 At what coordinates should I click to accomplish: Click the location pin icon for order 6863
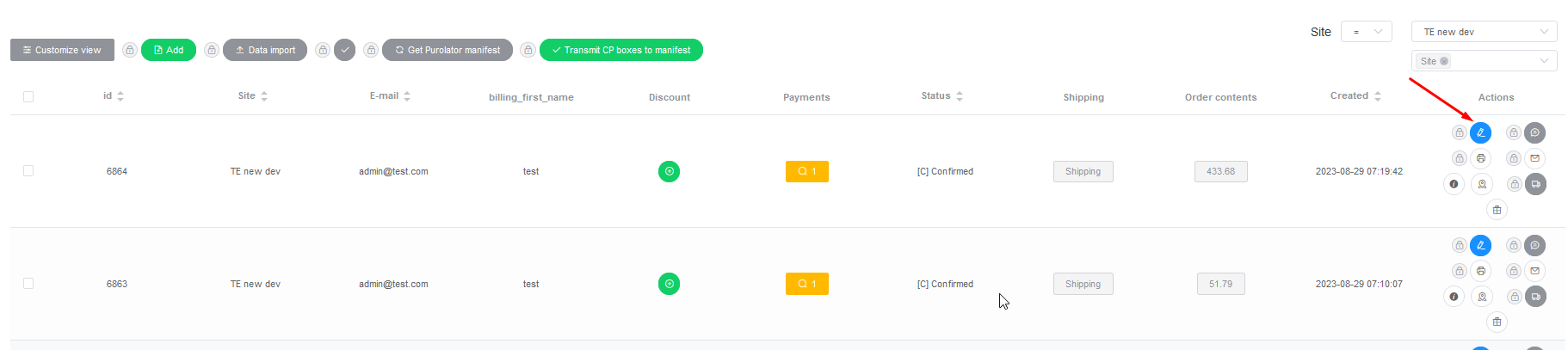click(1481, 297)
